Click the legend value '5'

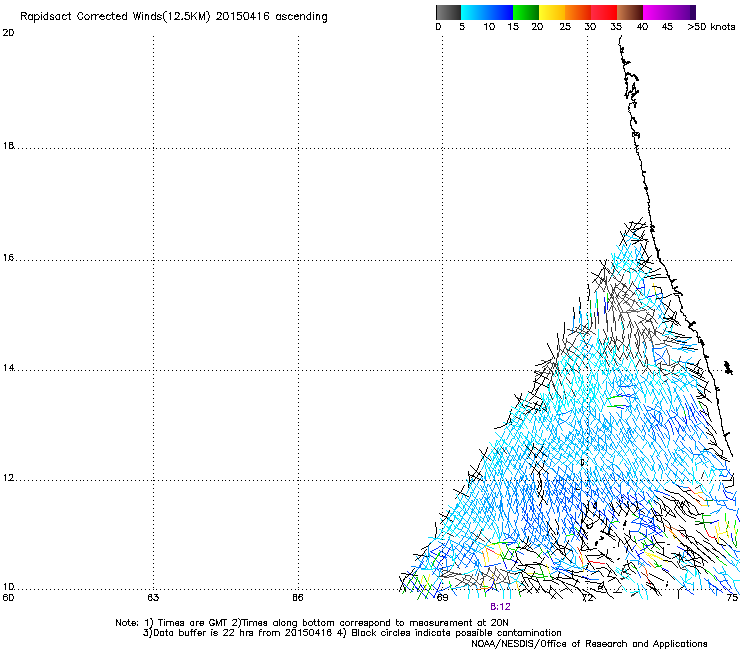tap(462, 27)
